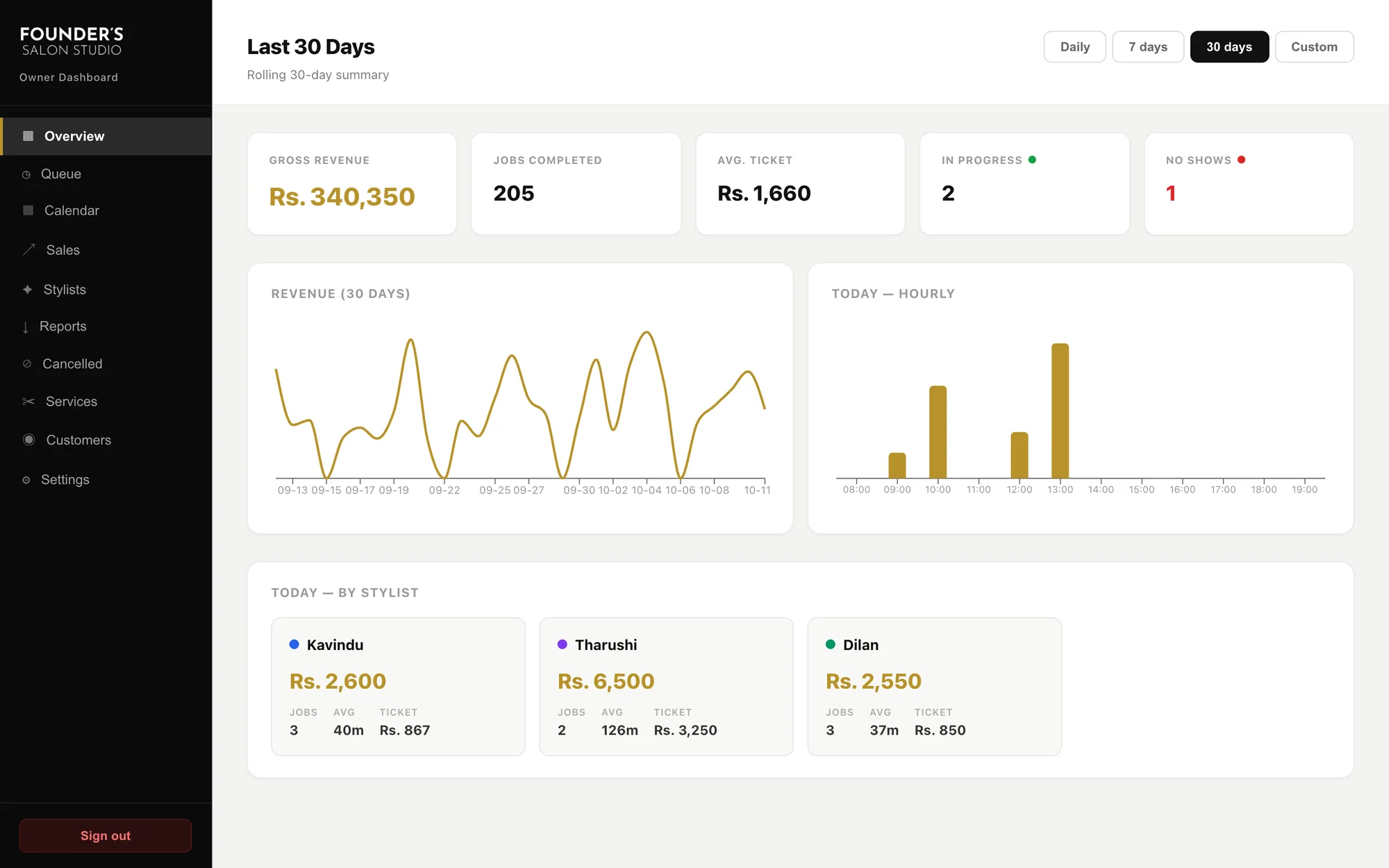The width and height of the screenshot is (1389, 868).
Task: Click the green In Progress status dot
Action: pos(1032,160)
